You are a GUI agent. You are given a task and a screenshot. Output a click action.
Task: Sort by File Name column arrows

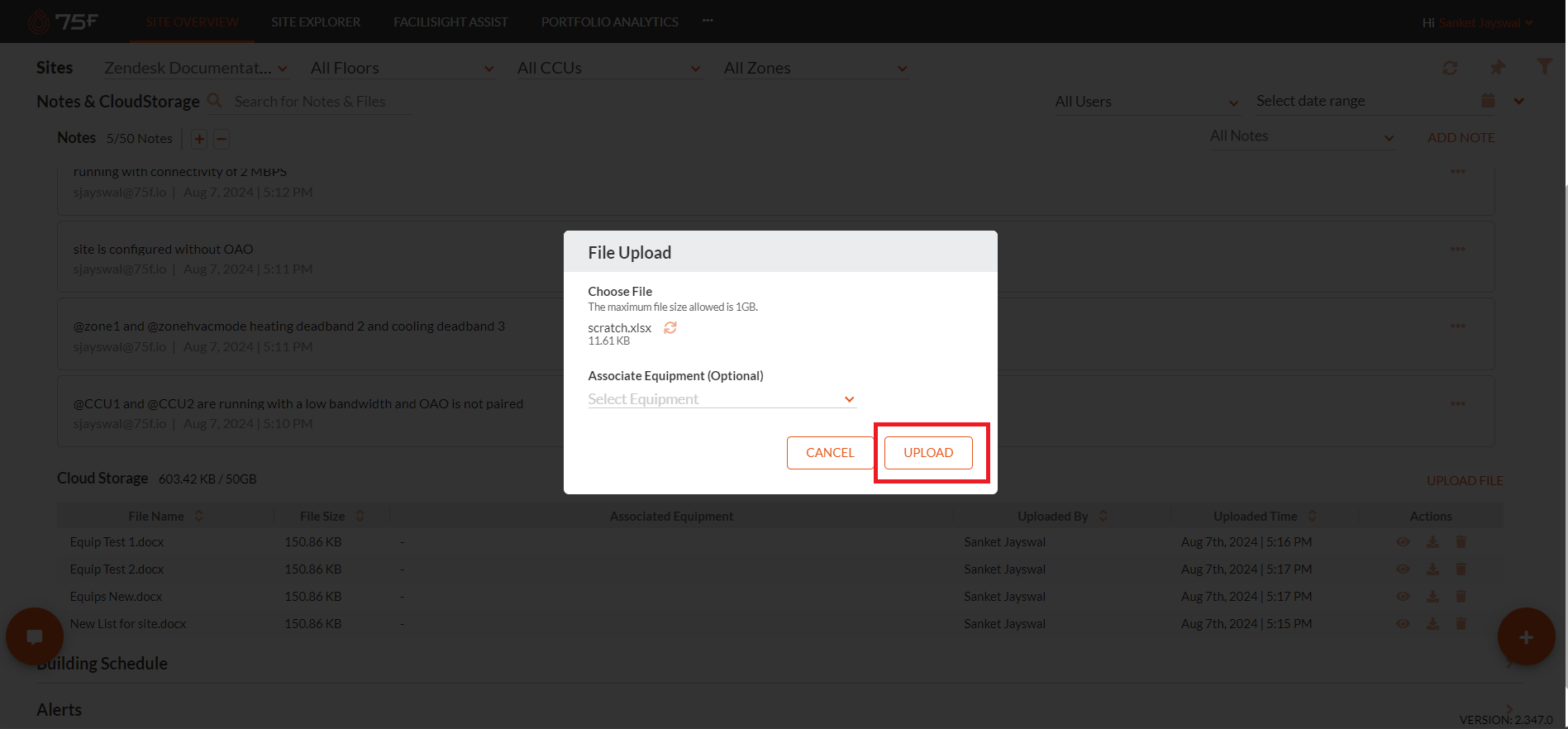coord(199,516)
